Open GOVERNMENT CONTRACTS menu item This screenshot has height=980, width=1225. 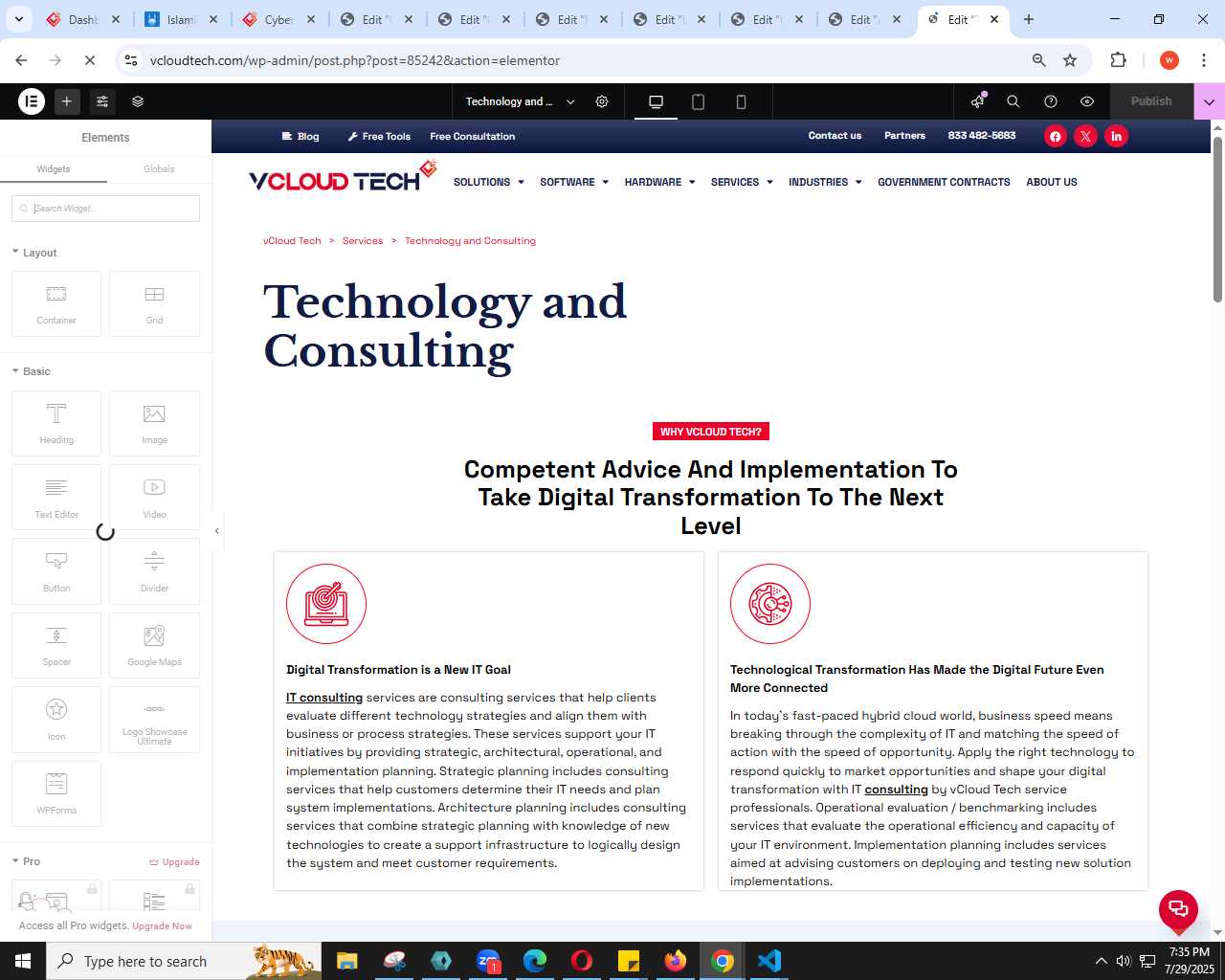pyautogui.click(x=944, y=182)
